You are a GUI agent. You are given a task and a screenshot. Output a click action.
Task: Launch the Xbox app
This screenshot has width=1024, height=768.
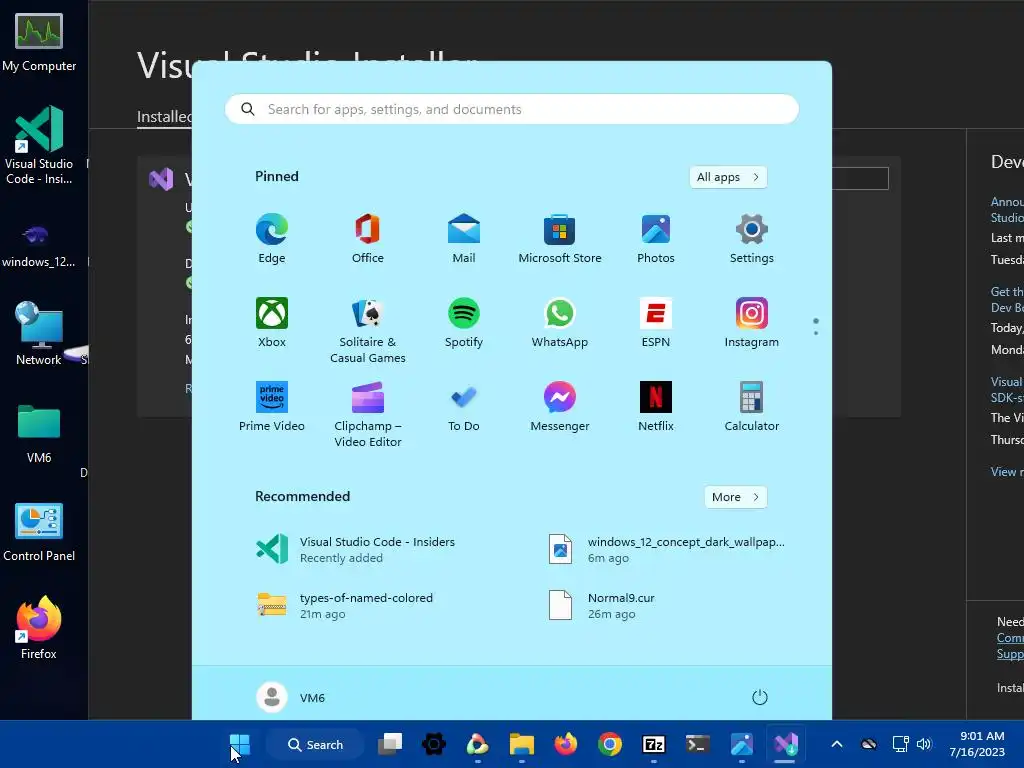point(272,323)
